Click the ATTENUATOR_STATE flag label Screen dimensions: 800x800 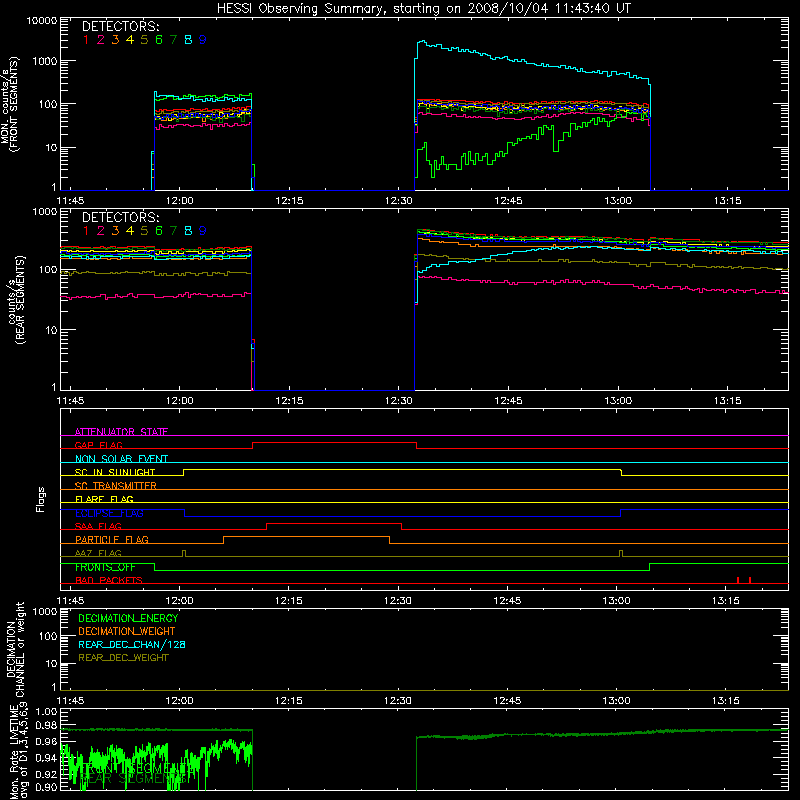(121, 432)
